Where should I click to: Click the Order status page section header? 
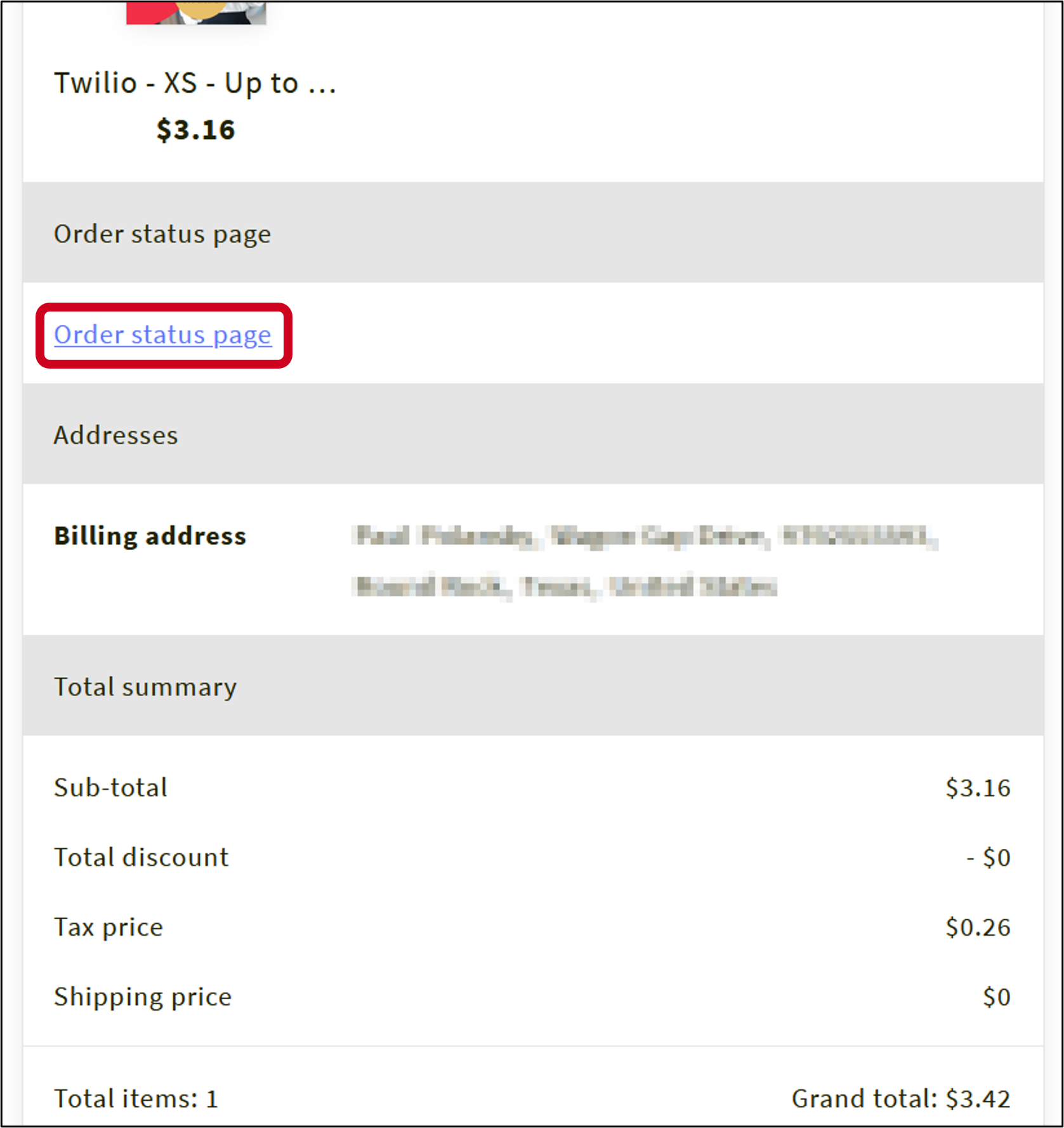(x=162, y=233)
